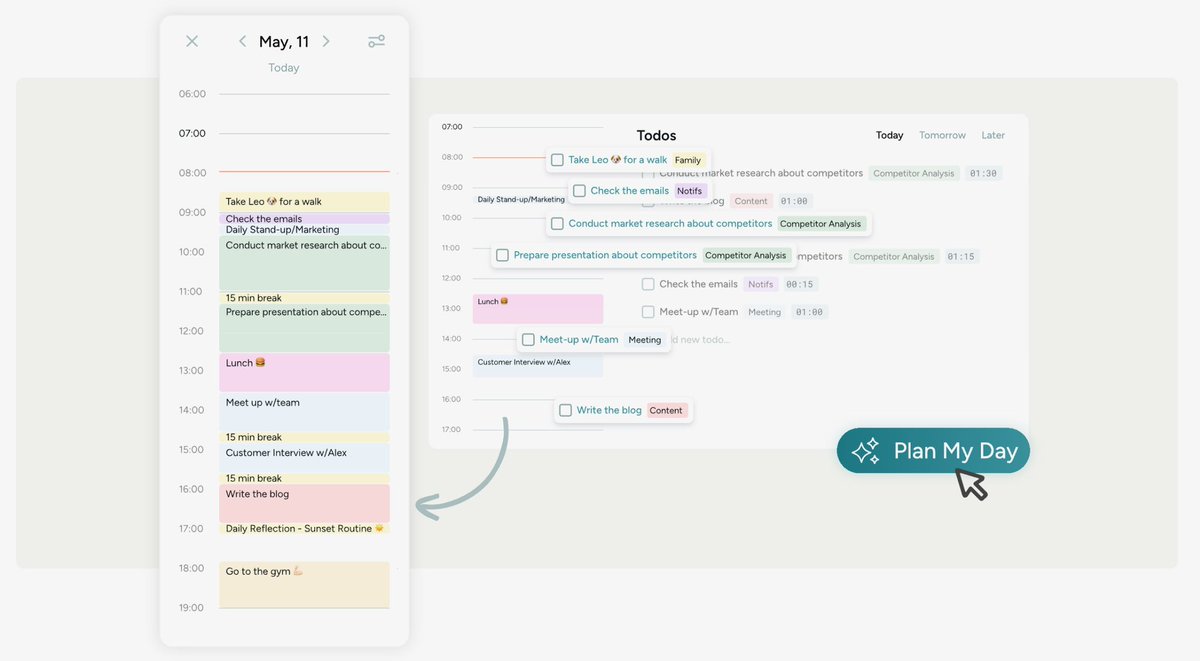
Task: Open the "Prepare presentation about compe..." schedule block
Action: point(304,328)
